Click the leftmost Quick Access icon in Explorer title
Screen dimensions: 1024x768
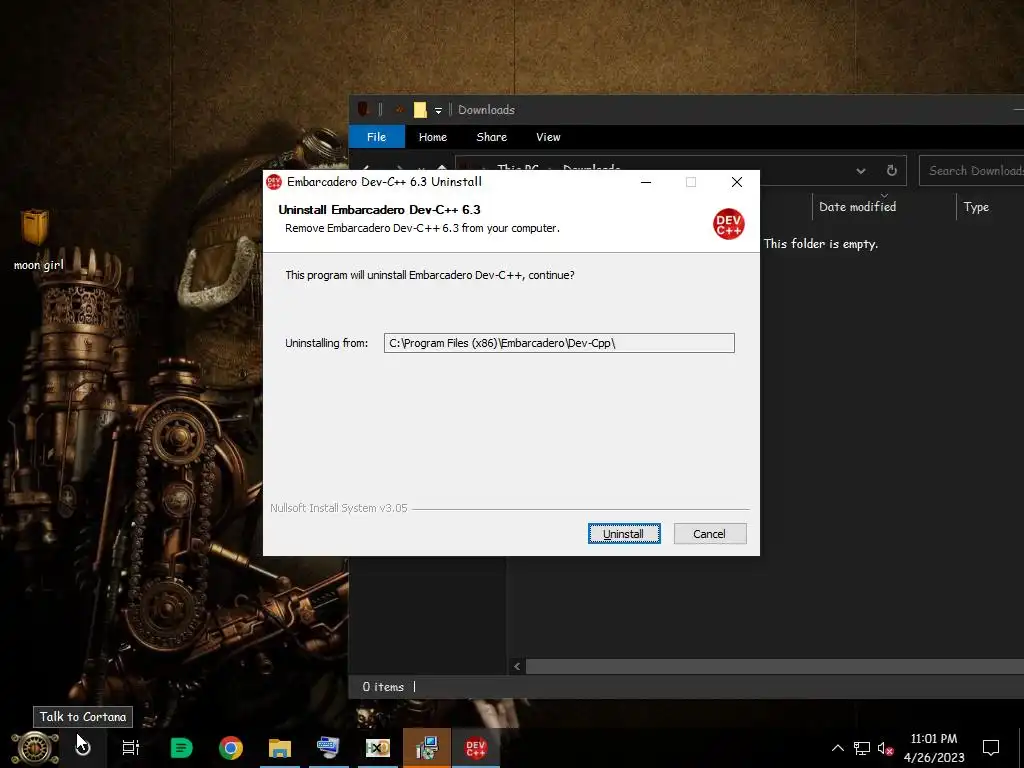tap(363, 109)
